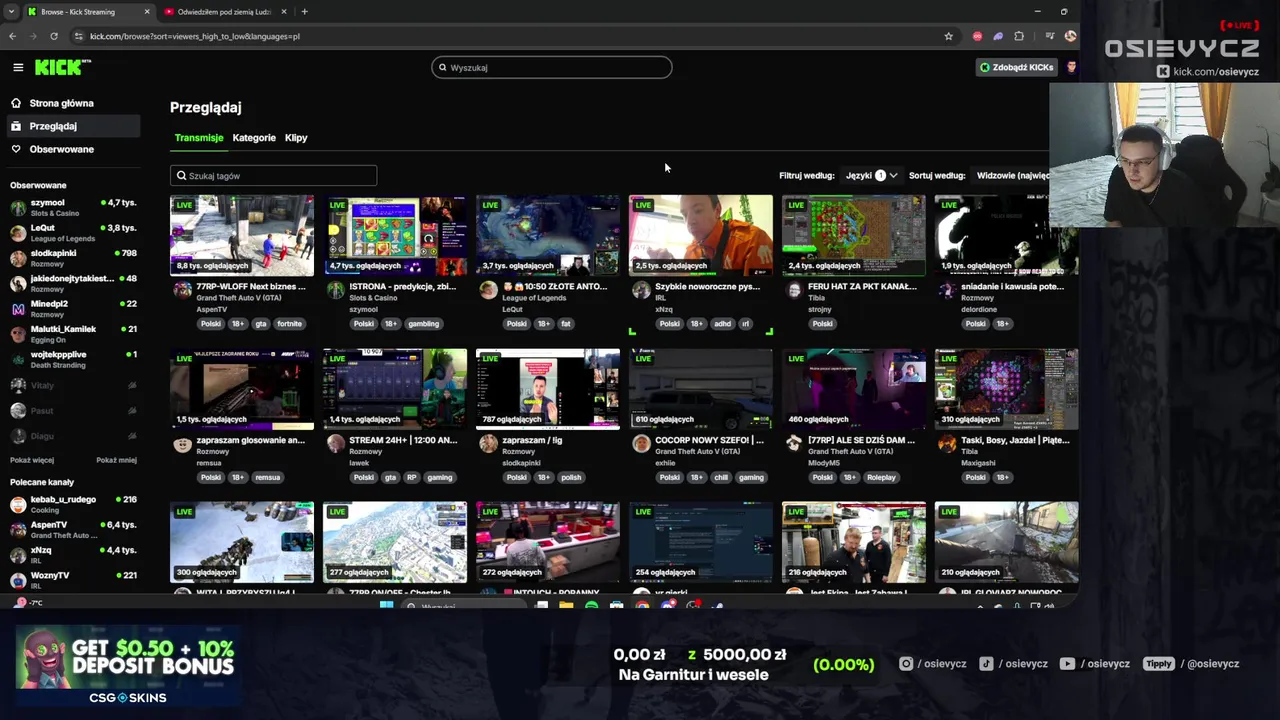Viewport: 1280px width, 720px height.
Task: Open the 77RP-WLOFF GTA stream thumbnail
Action: click(242, 235)
